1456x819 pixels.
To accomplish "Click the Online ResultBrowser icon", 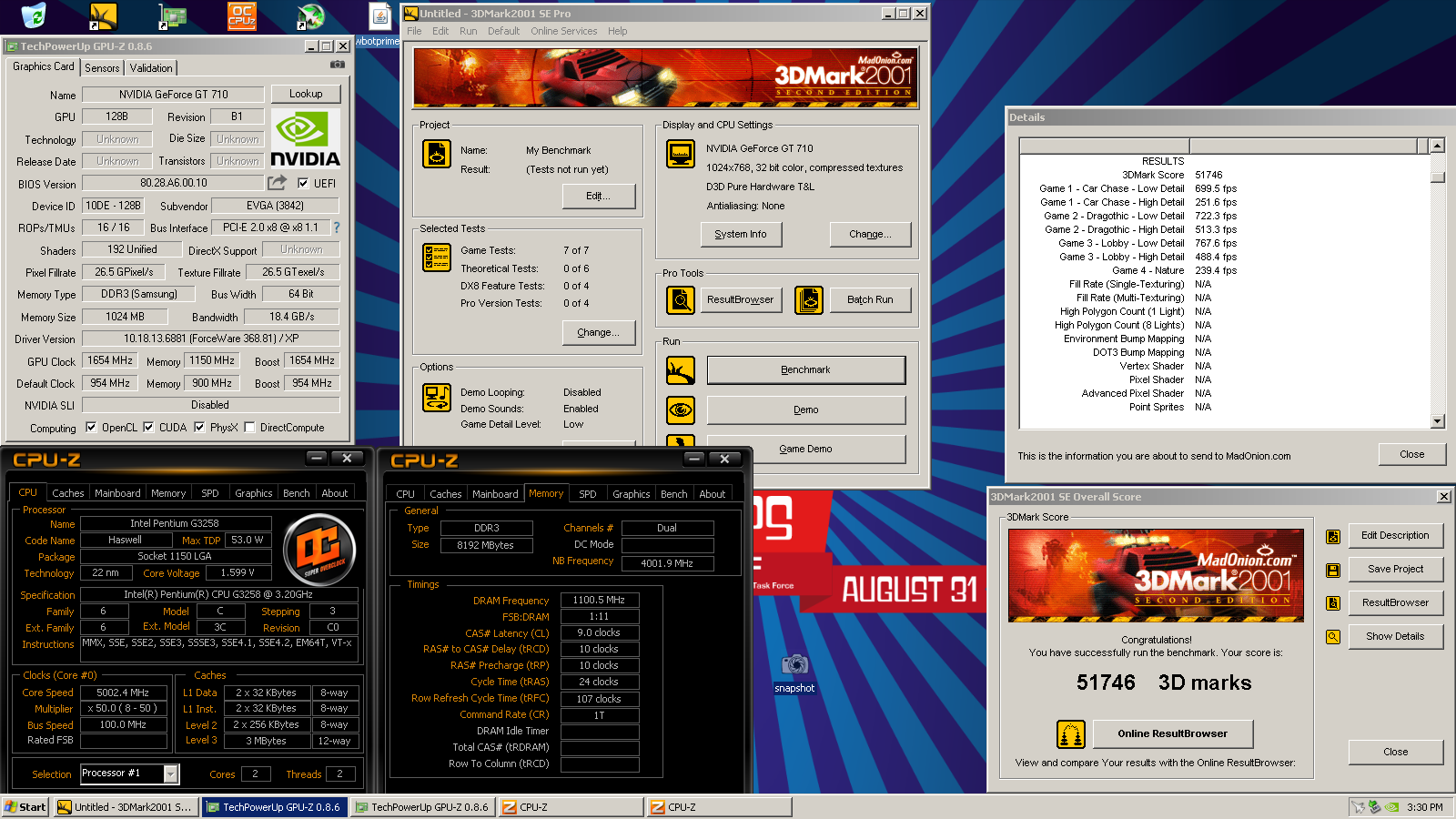I will (x=1071, y=733).
